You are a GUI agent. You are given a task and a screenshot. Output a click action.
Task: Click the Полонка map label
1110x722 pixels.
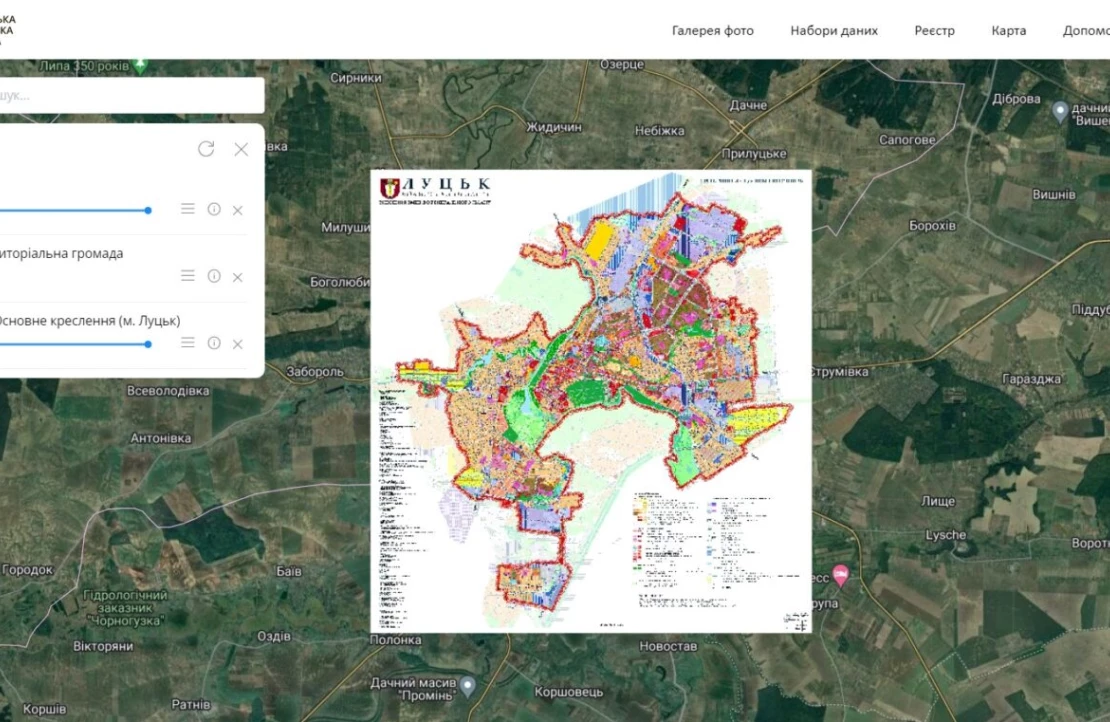pyautogui.click(x=396, y=640)
